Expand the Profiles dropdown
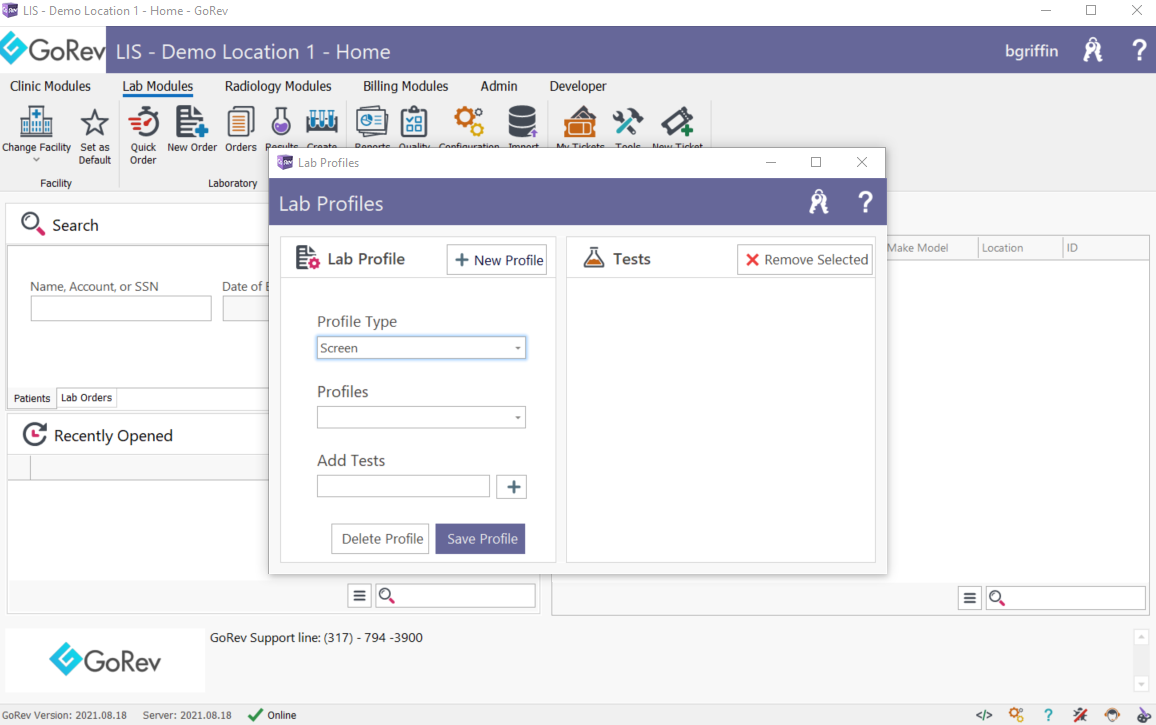Screen dimensions: 1156x725 [x=518, y=417]
